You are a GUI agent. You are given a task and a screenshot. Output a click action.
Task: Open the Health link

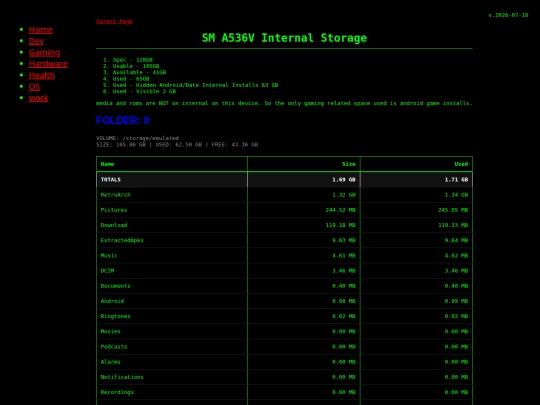click(x=42, y=75)
